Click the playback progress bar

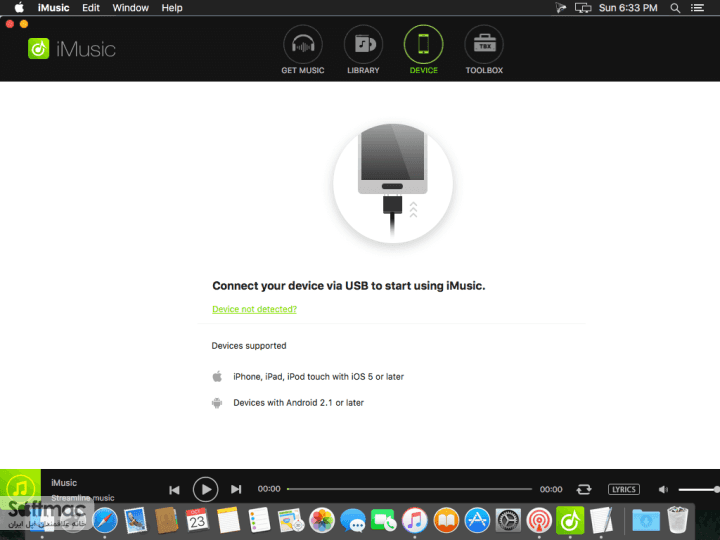409,489
